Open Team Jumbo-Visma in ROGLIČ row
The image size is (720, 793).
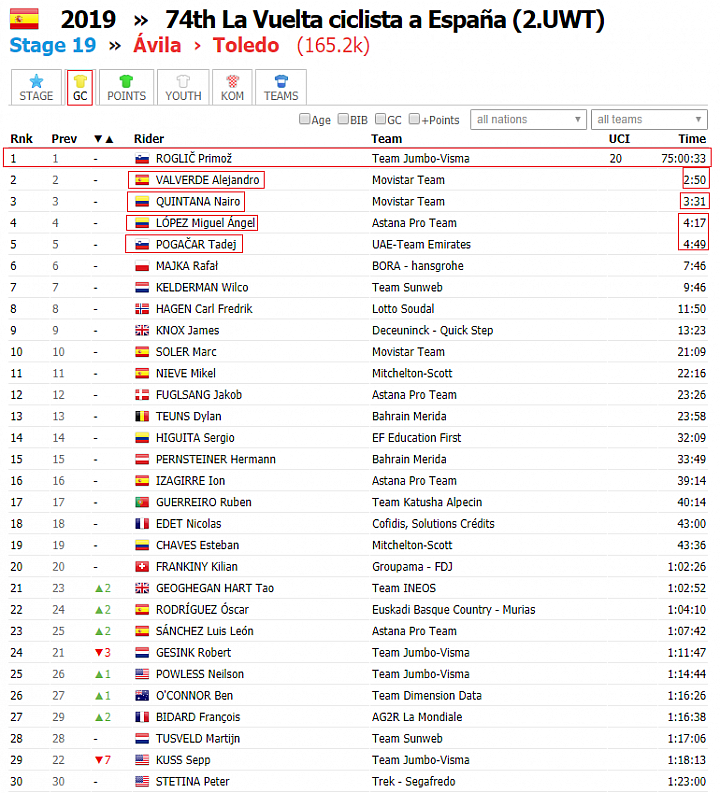point(421,158)
